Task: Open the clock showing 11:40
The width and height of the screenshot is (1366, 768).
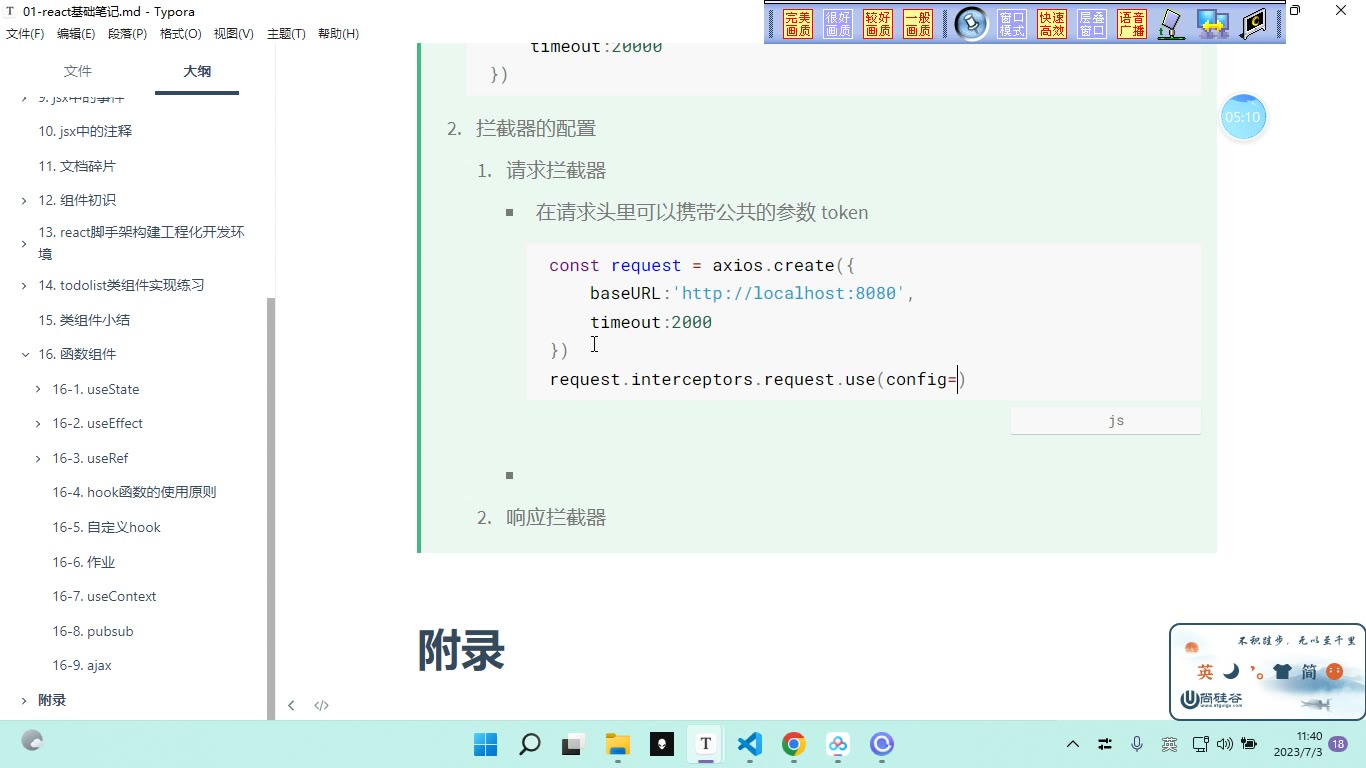Action: tap(1298, 744)
